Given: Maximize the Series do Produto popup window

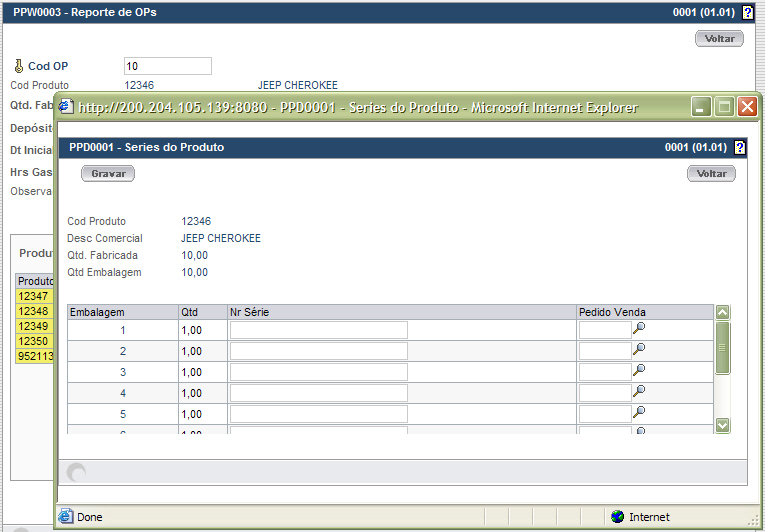Looking at the screenshot, I should tap(724, 106).
